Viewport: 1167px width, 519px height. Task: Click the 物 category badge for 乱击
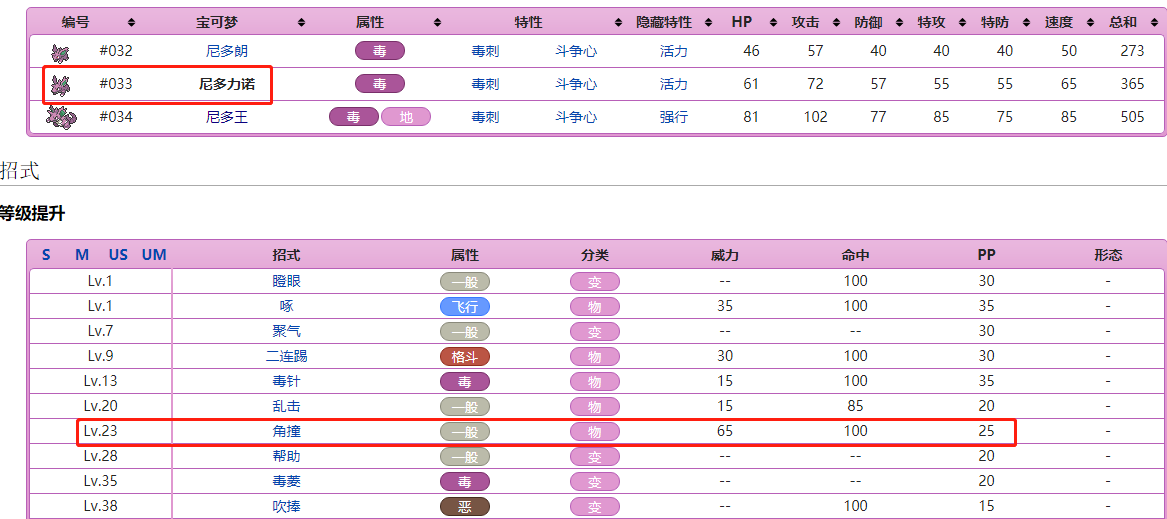coord(595,407)
